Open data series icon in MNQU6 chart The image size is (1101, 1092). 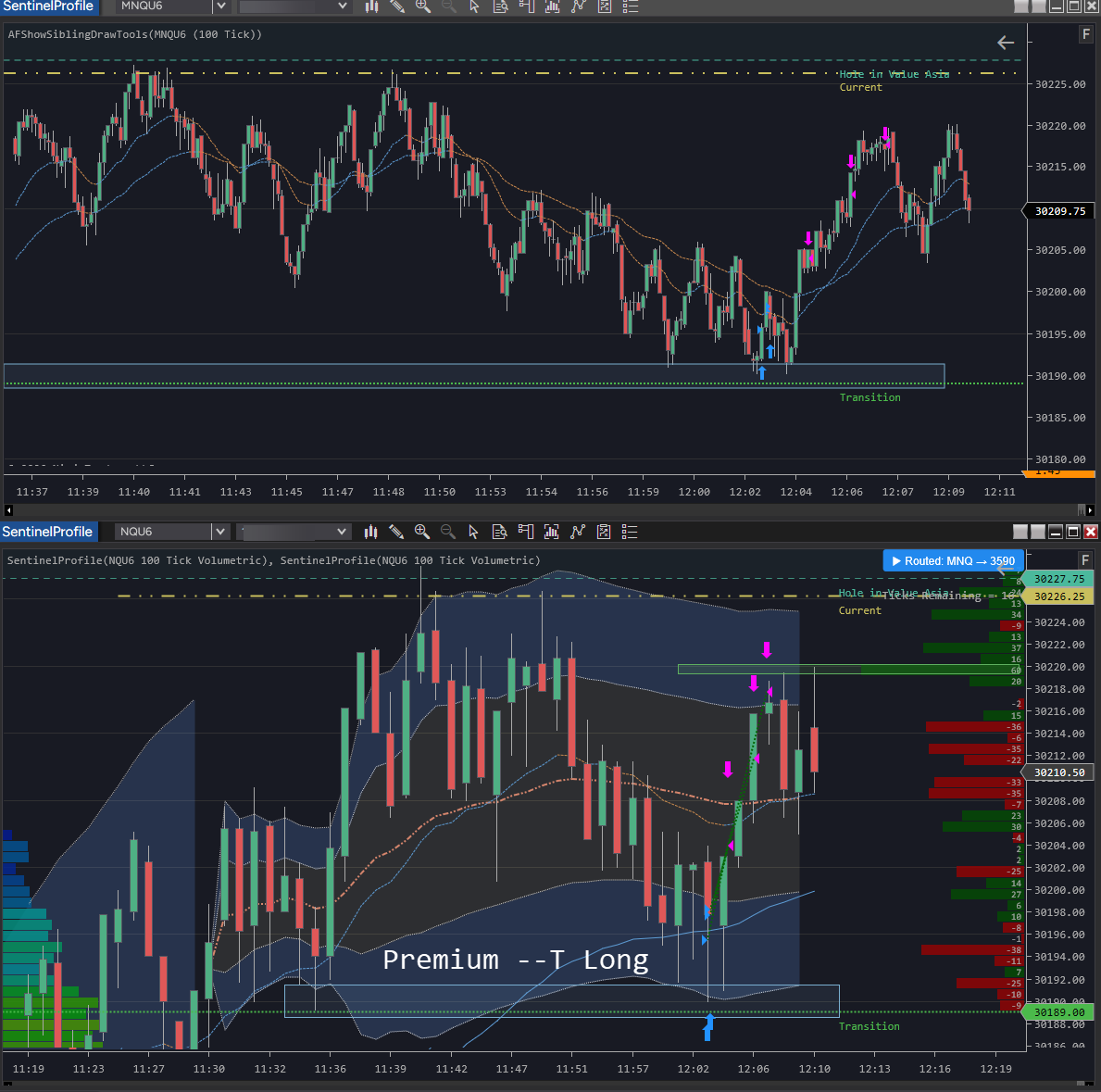point(553,6)
